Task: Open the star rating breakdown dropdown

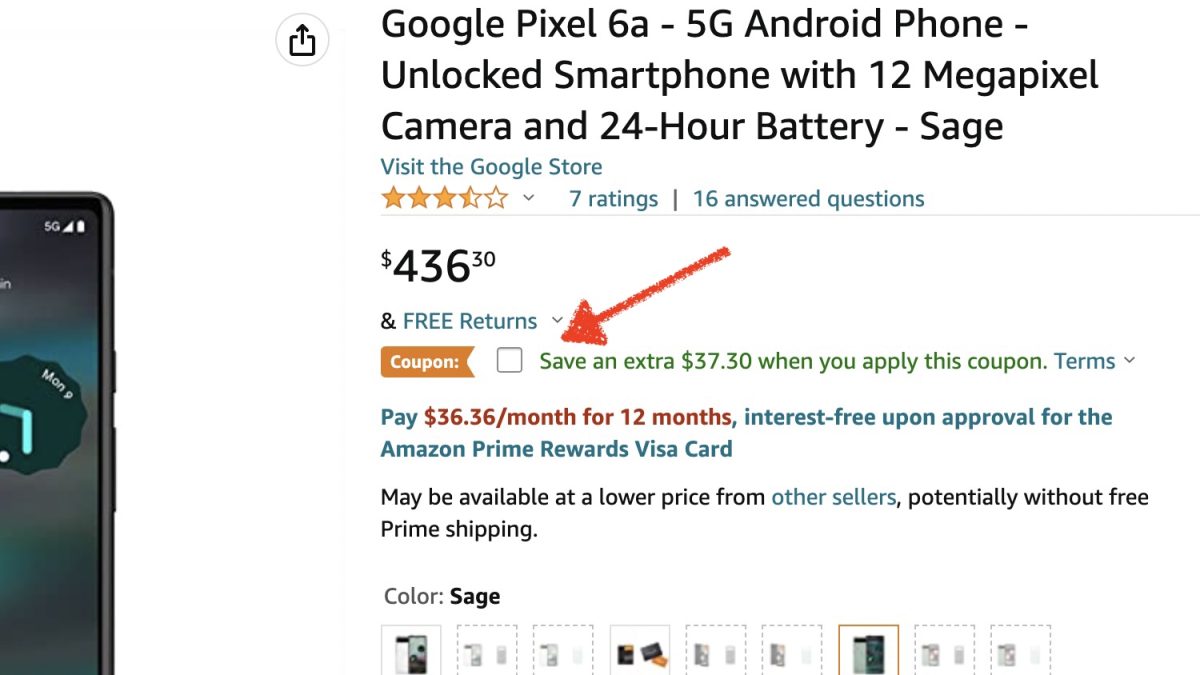Action: (529, 199)
